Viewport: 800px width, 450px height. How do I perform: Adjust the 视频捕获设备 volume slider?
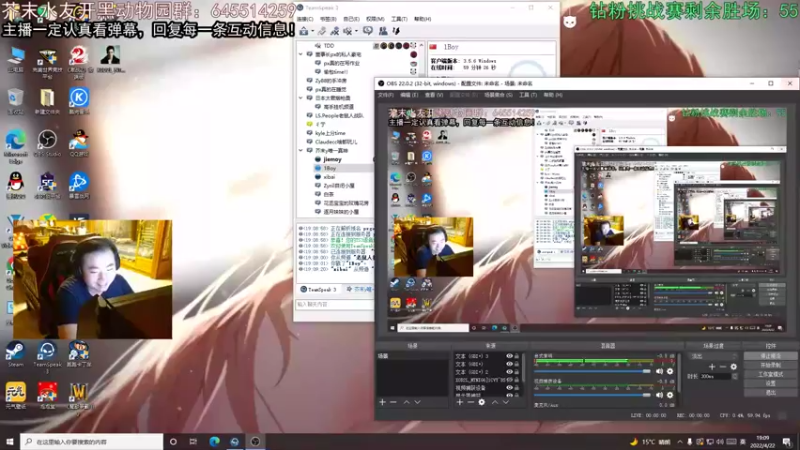click(592, 395)
